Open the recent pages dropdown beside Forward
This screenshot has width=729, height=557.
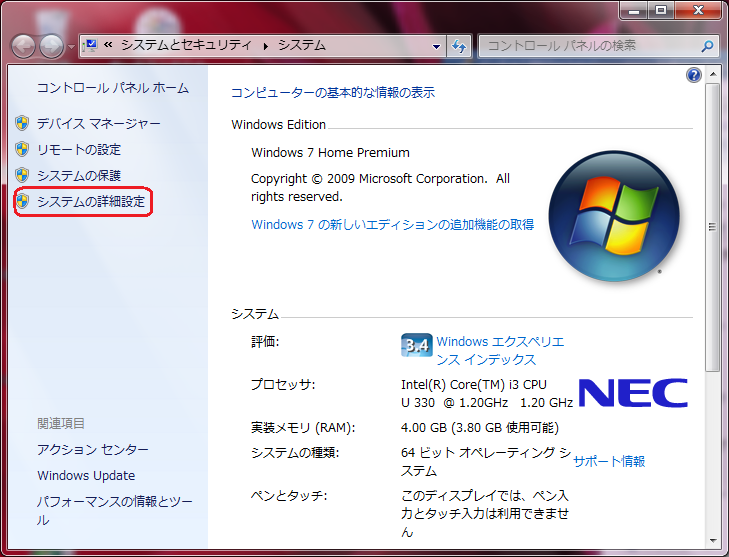(x=71, y=46)
